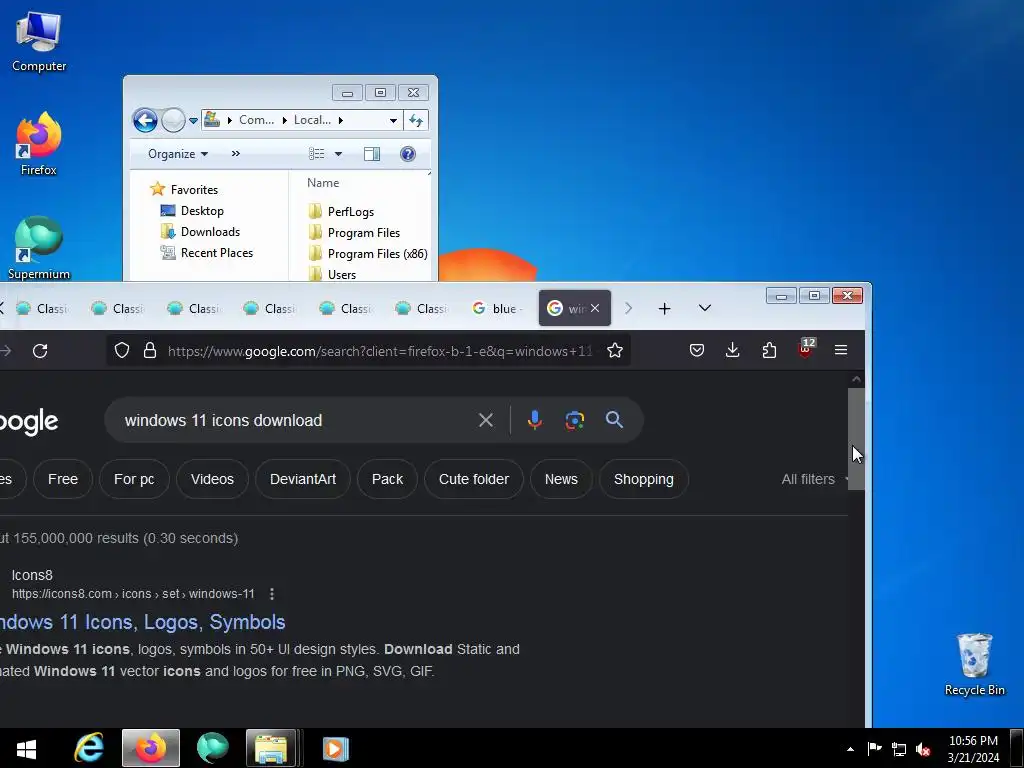Click the Back arrow in Explorer window
Screen dimensions: 1024x768
(x=145, y=120)
